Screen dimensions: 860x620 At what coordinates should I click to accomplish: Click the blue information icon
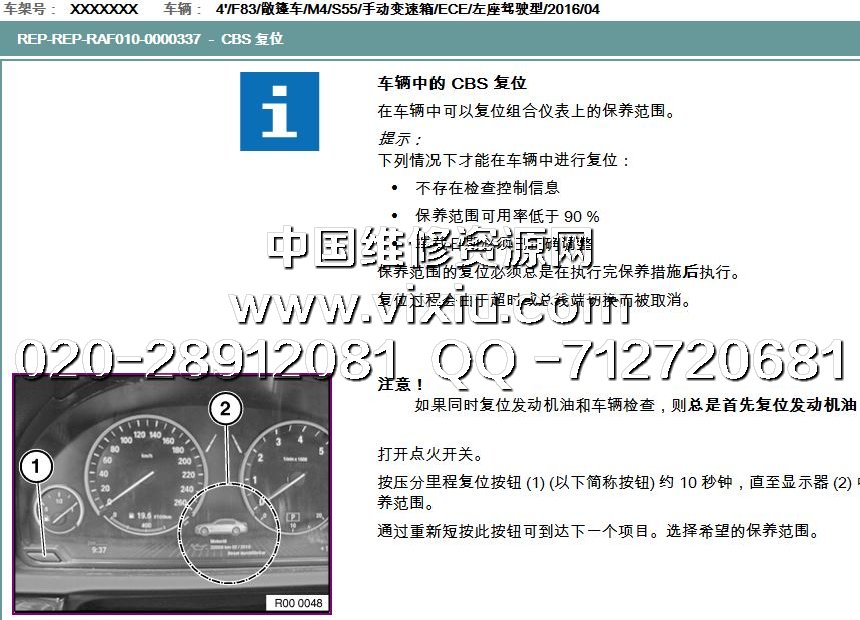point(279,111)
